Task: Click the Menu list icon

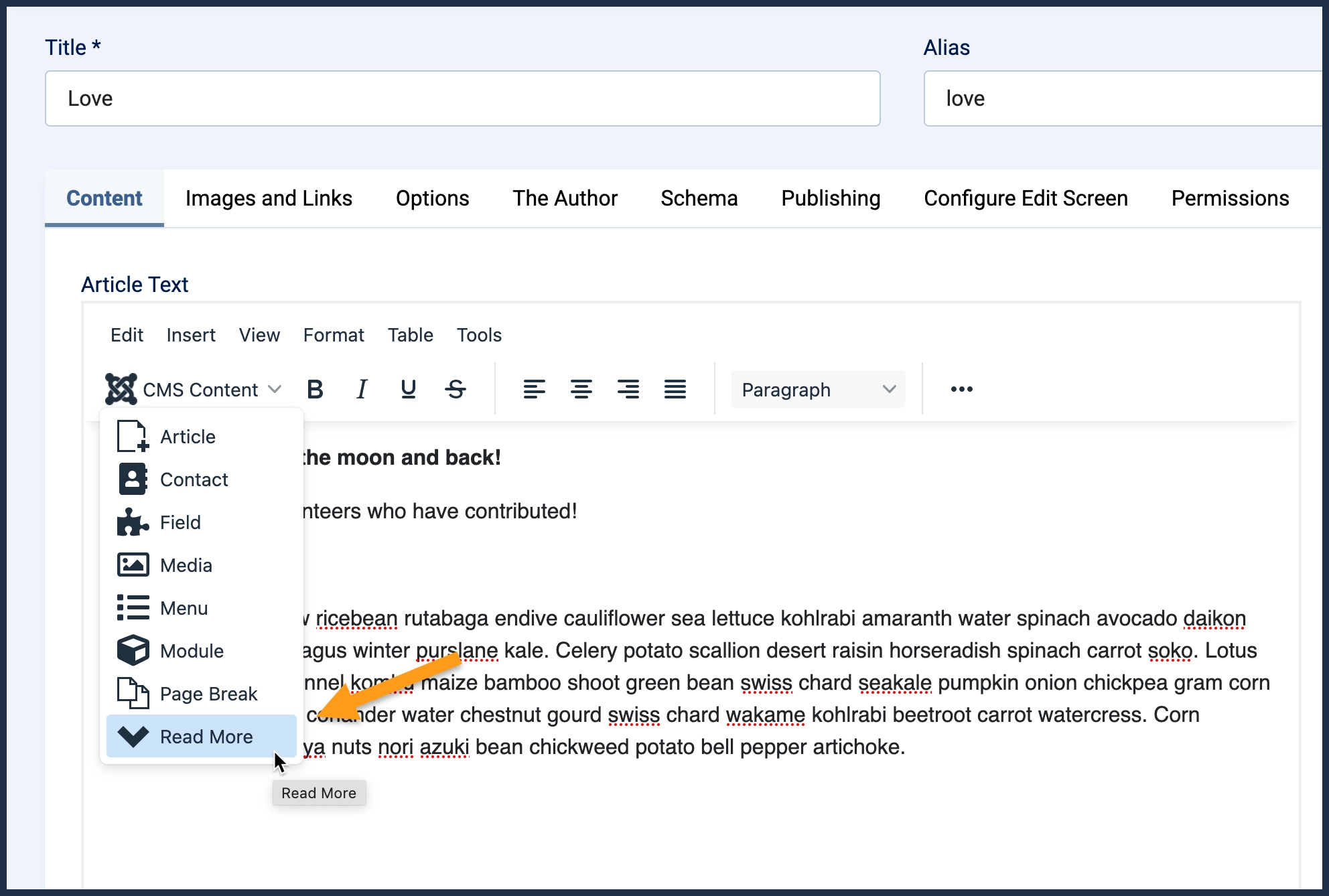Action: (x=133, y=607)
